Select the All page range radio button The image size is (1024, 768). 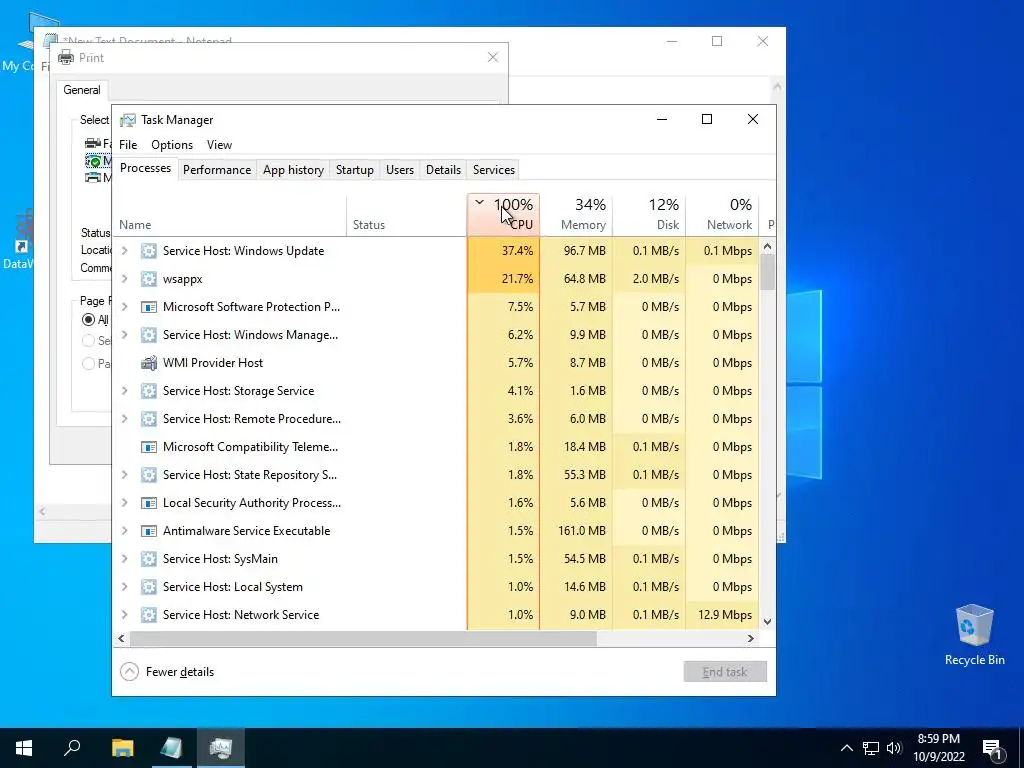pos(88,320)
